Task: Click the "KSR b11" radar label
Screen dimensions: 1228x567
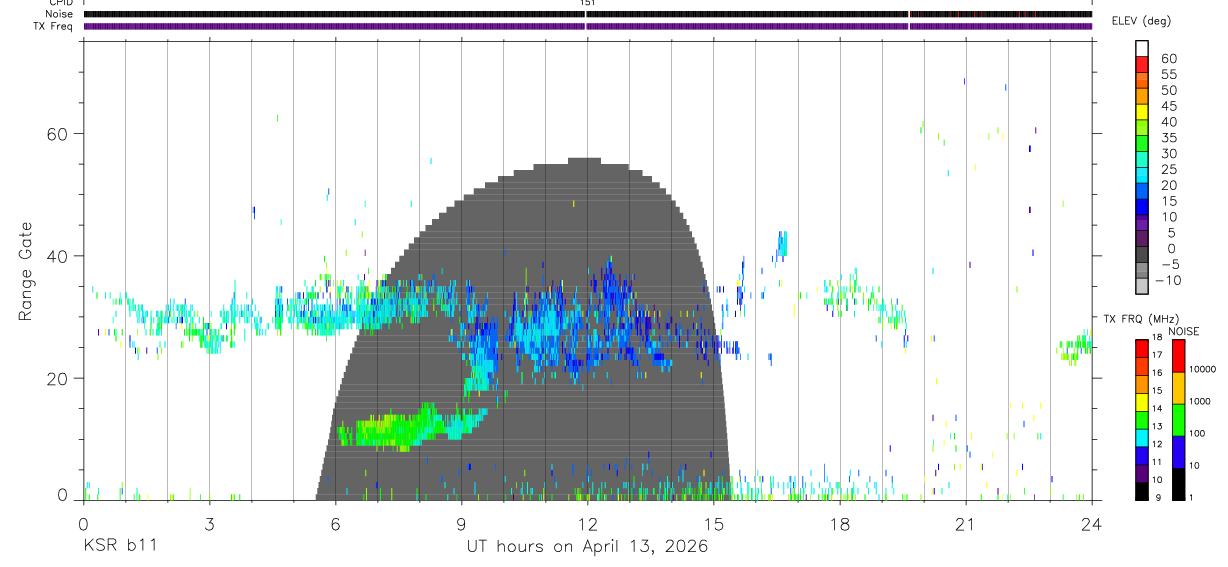Action: pyautogui.click(x=119, y=547)
